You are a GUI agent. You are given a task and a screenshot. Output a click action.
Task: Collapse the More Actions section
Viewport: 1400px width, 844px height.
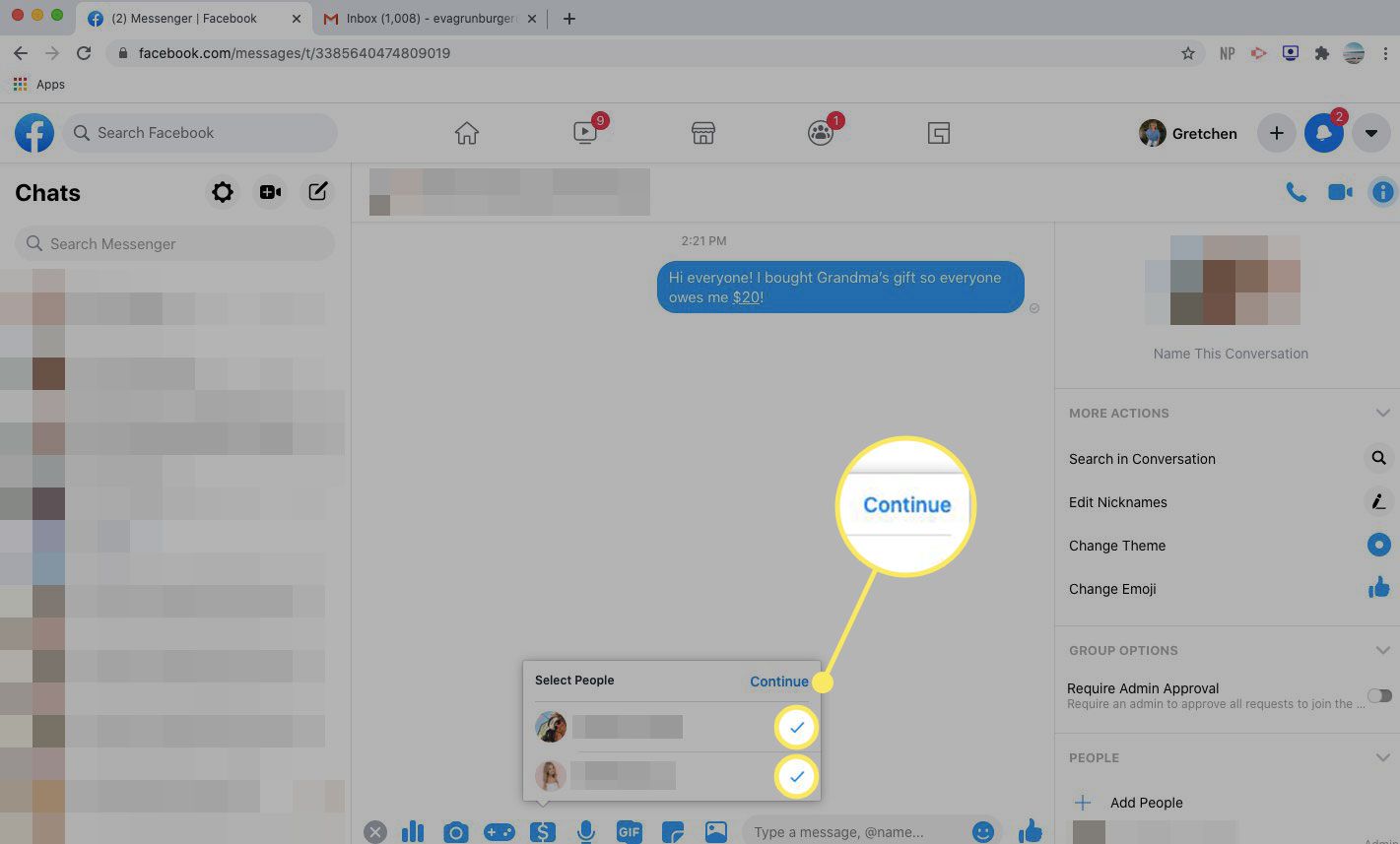(x=1382, y=413)
